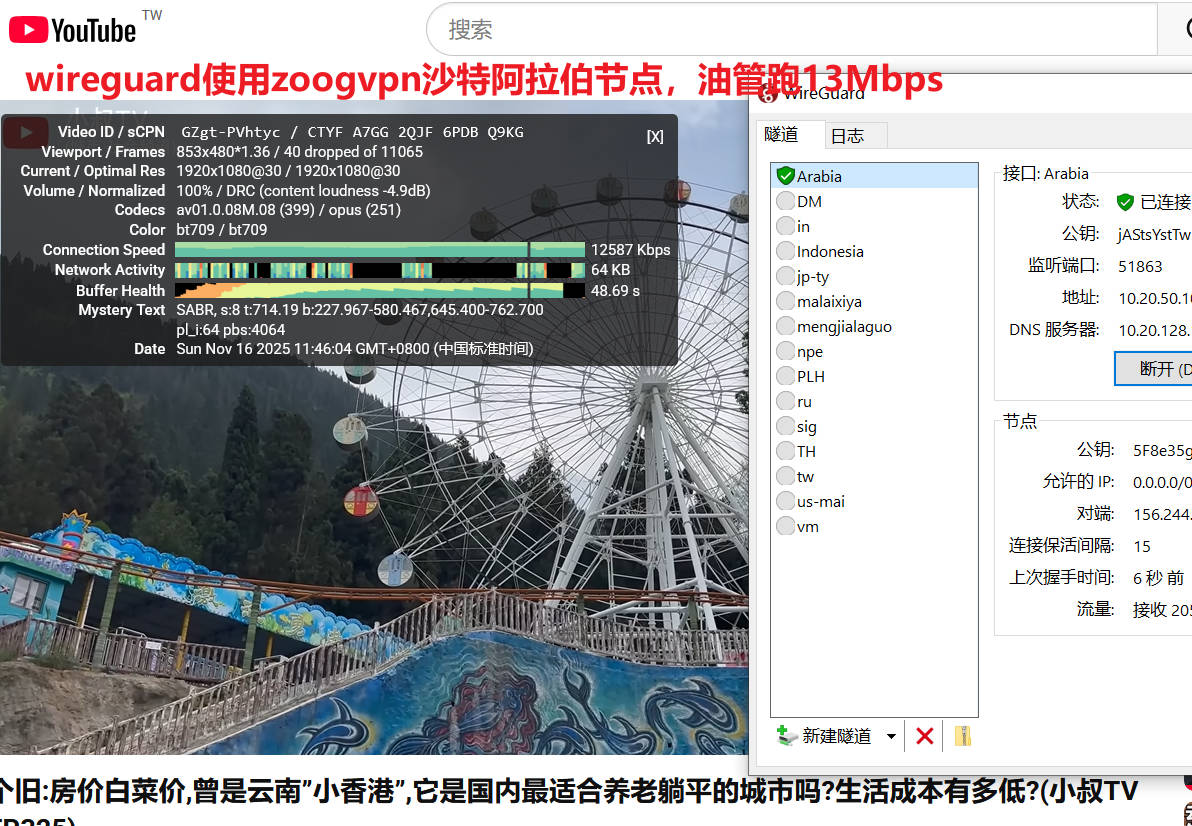Viewport: 1192px width, 826px height.
Task: Click the status circle icon beside ru
Action: click(785, 401)
